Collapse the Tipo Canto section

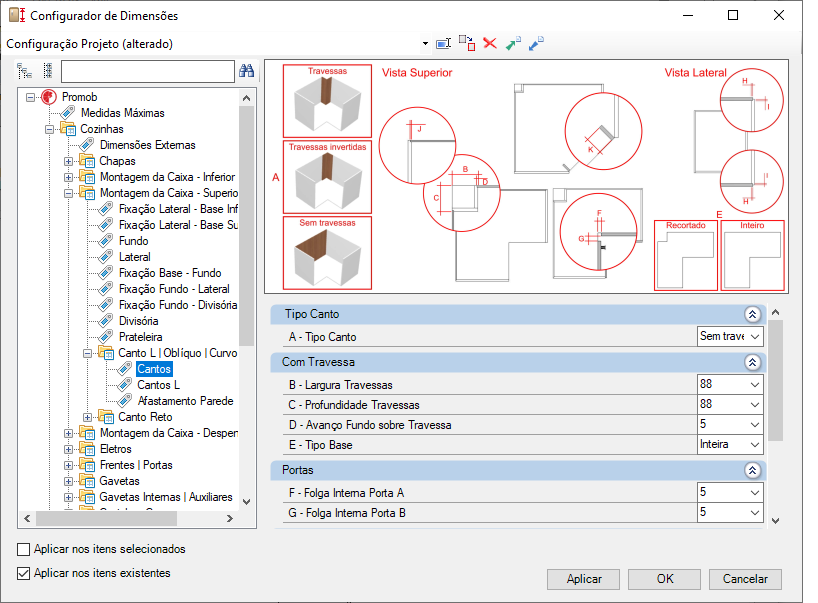[x=752, y=315]
